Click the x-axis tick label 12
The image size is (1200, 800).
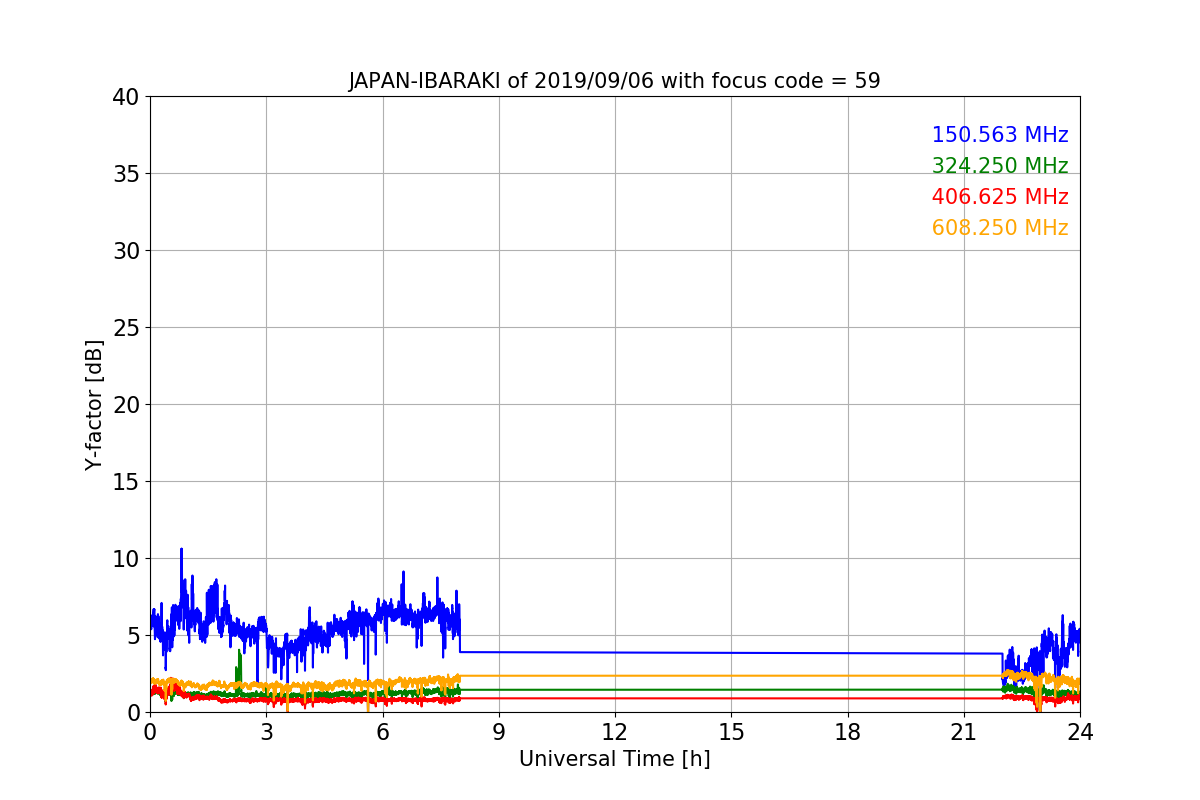[615, 732]
